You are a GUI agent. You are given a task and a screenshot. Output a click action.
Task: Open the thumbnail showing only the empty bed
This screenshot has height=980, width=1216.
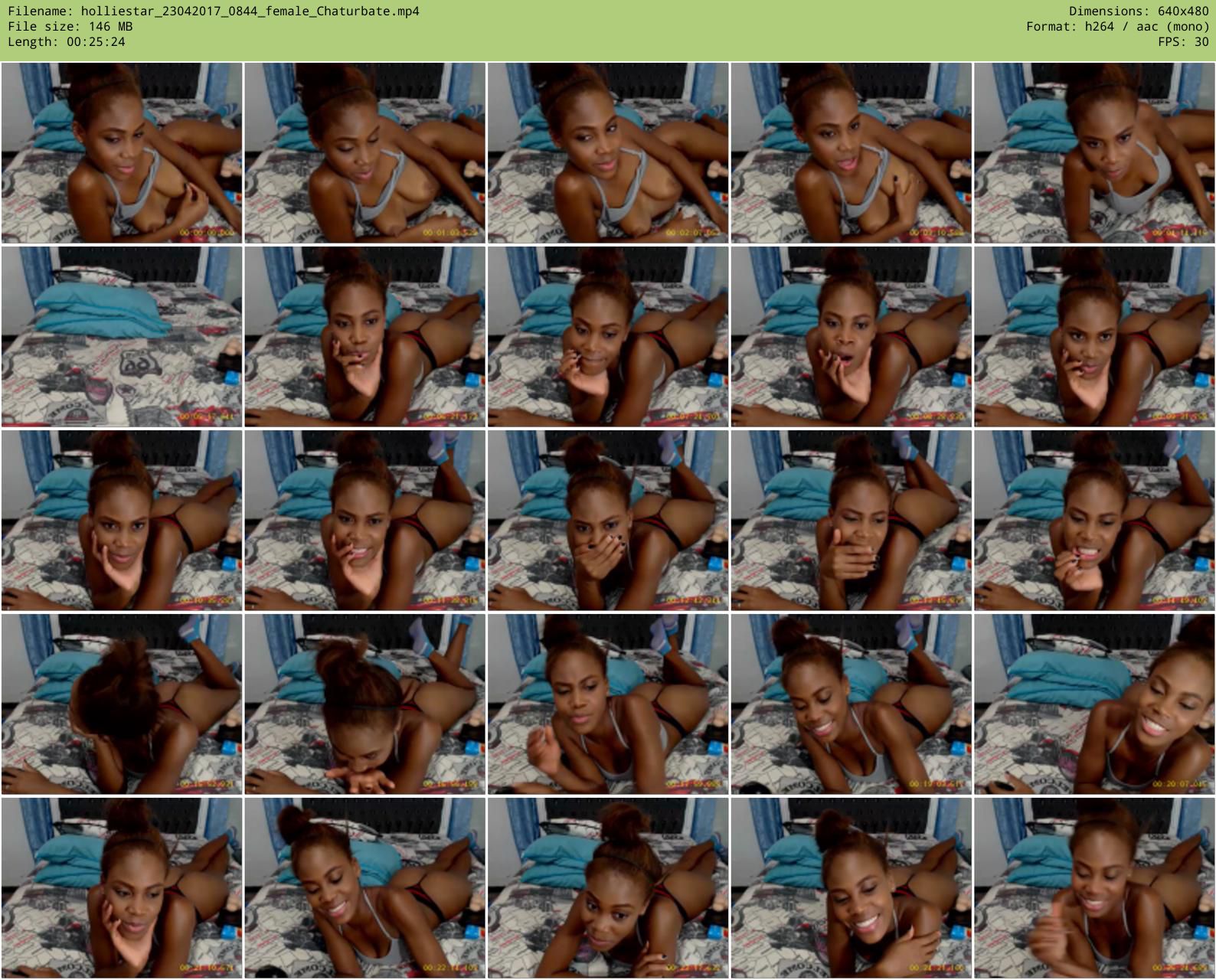(x=122, y=336)
